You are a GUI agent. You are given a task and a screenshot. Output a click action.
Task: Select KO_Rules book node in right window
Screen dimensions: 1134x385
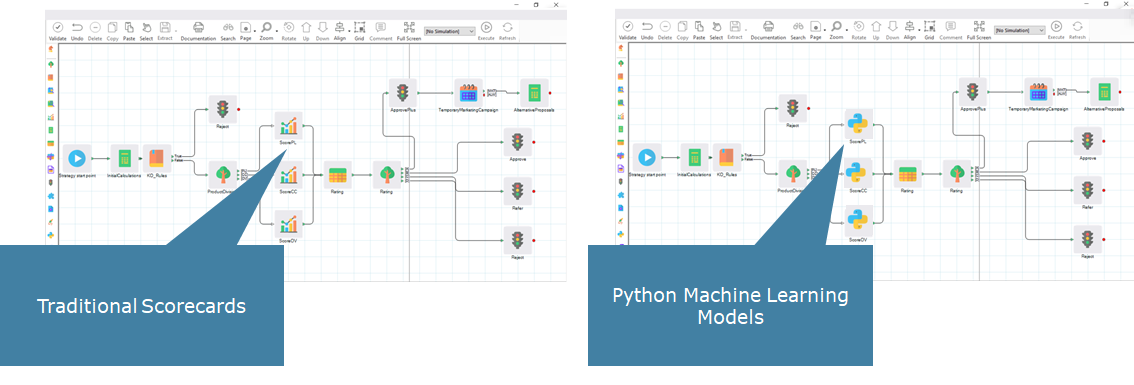click(x=726, y=158)
